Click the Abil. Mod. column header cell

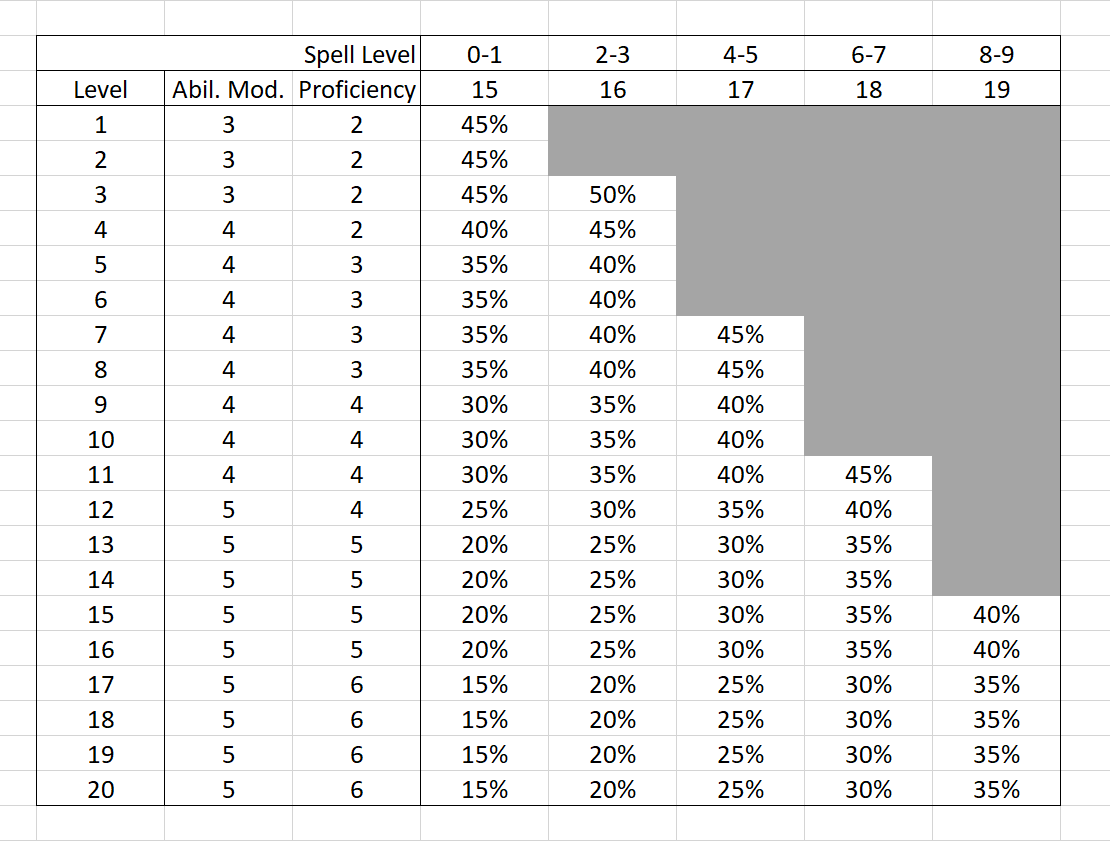(x=228, y=89)
